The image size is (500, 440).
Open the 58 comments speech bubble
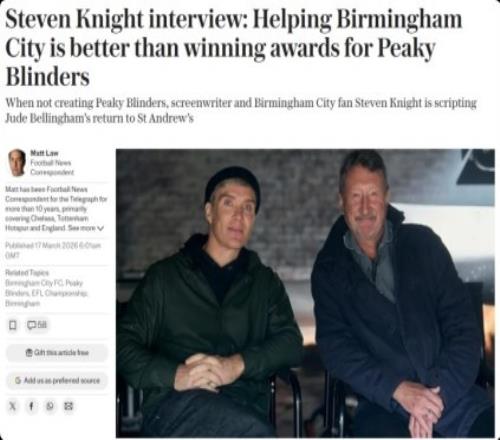click(x=37, y=325)
